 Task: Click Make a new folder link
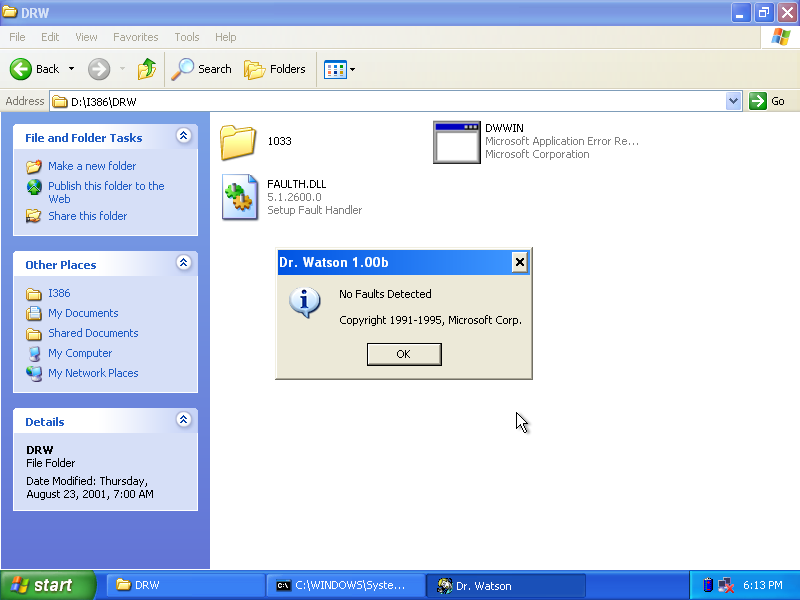(91, 166)
